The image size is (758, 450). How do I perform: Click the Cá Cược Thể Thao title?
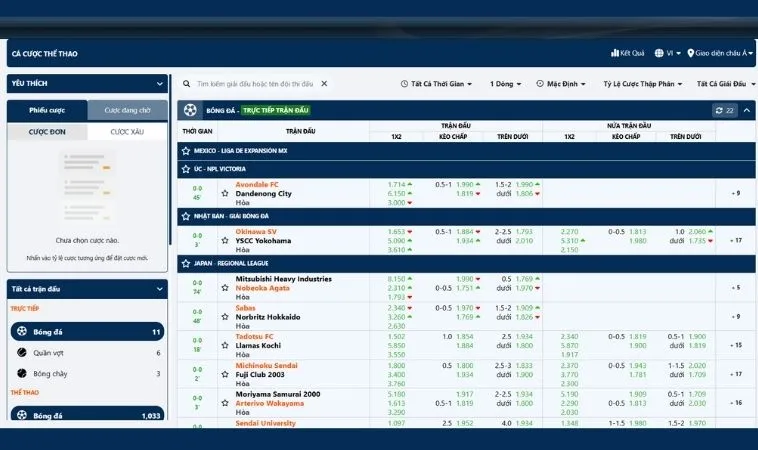44,54
